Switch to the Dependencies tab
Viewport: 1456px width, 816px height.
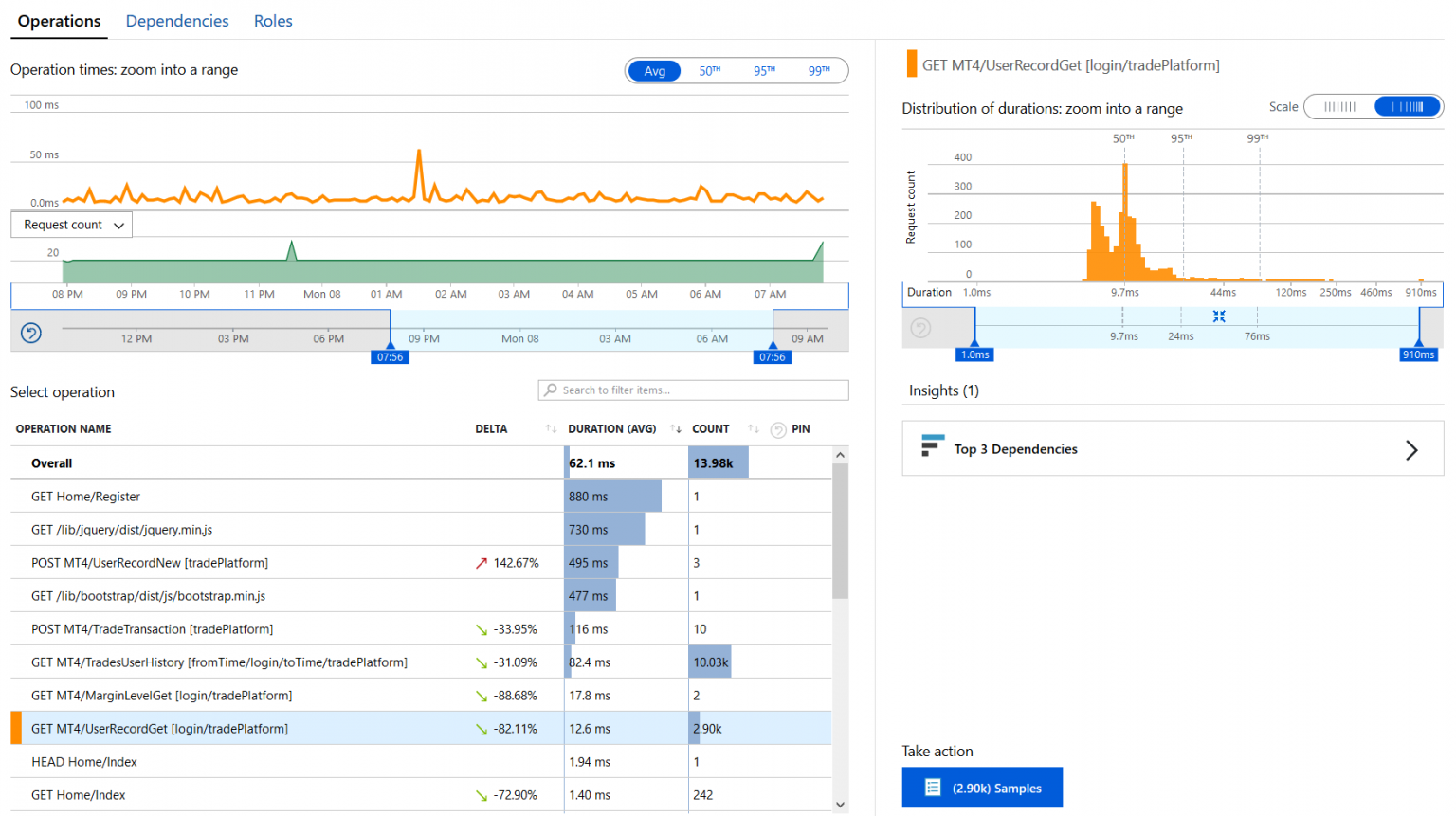(x=177, y=20)
